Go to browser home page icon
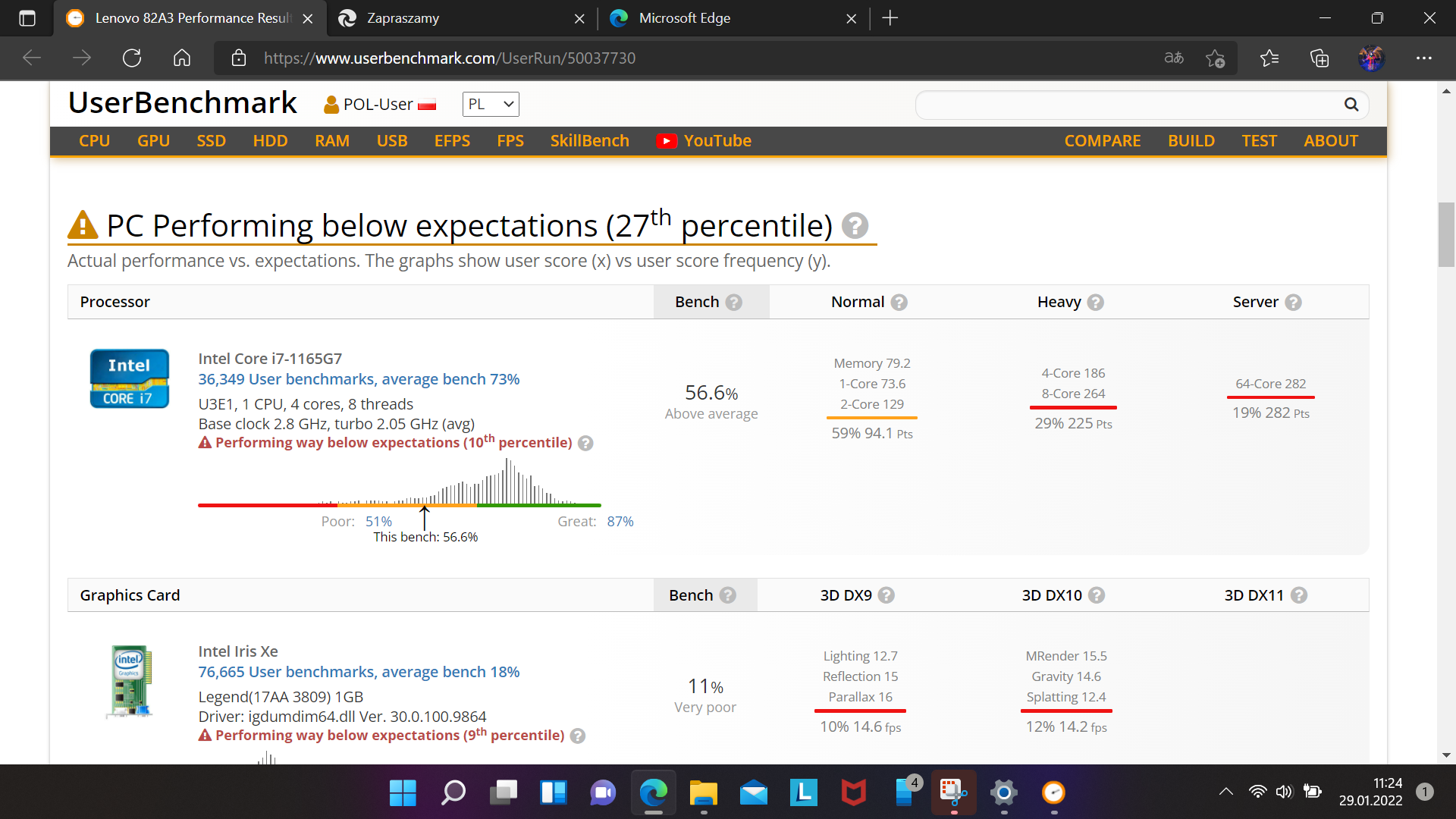 [182, 58]
